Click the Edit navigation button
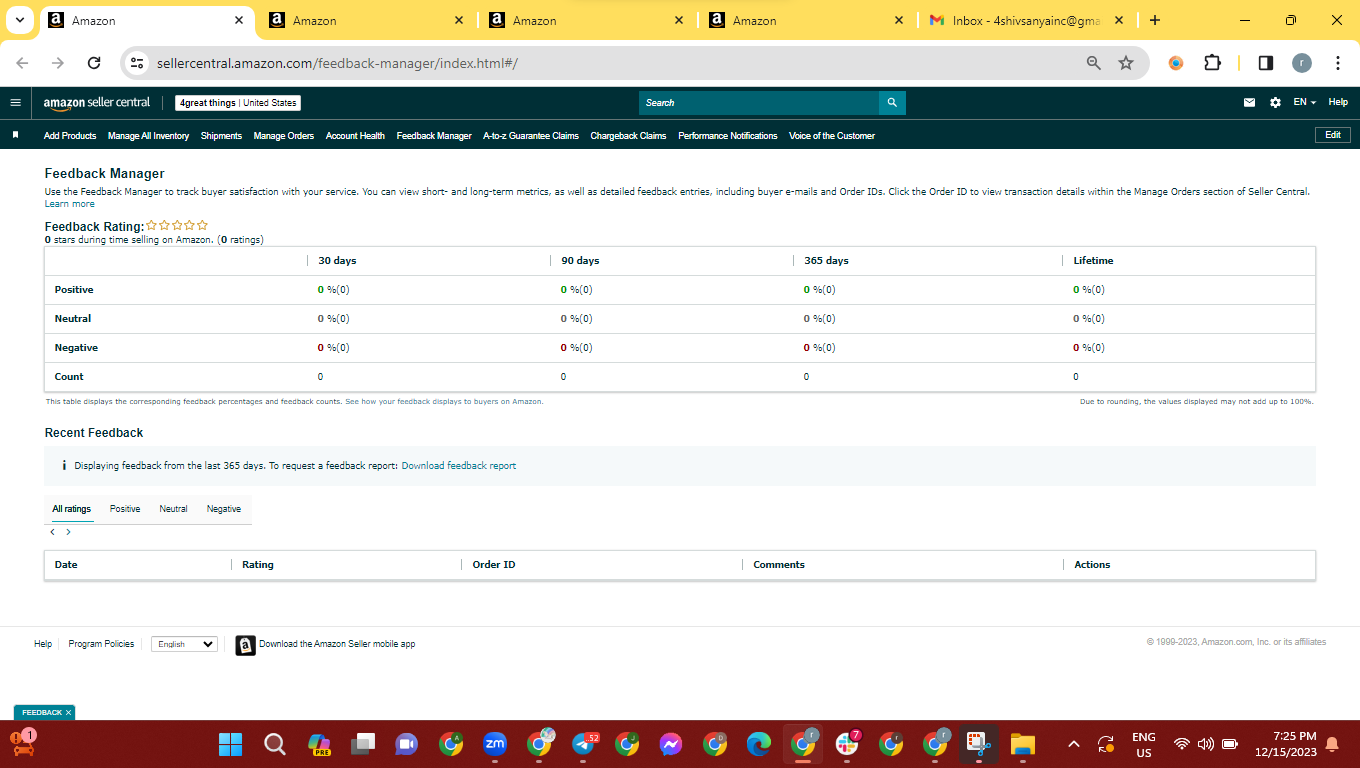This screenshot has width=1360, height=768. pyautogui.click(x=1332, y=135)
